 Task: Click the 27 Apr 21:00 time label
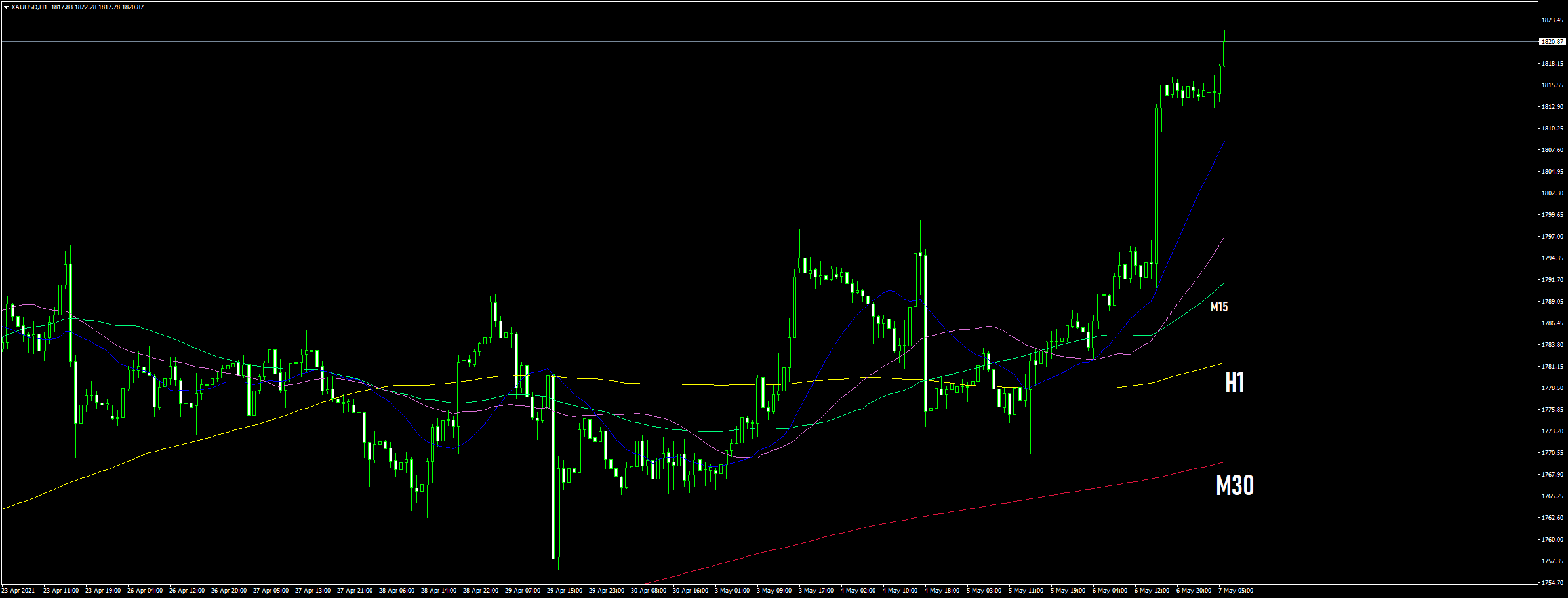[355, 591]
